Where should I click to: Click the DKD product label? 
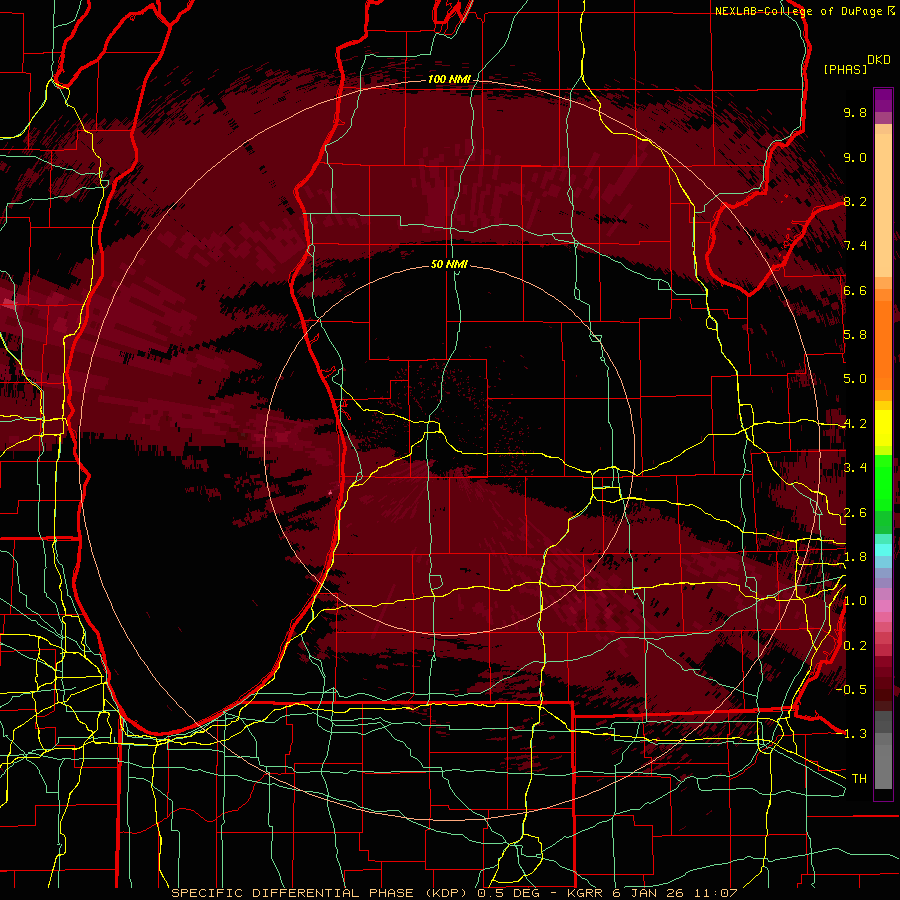(879, 60)
